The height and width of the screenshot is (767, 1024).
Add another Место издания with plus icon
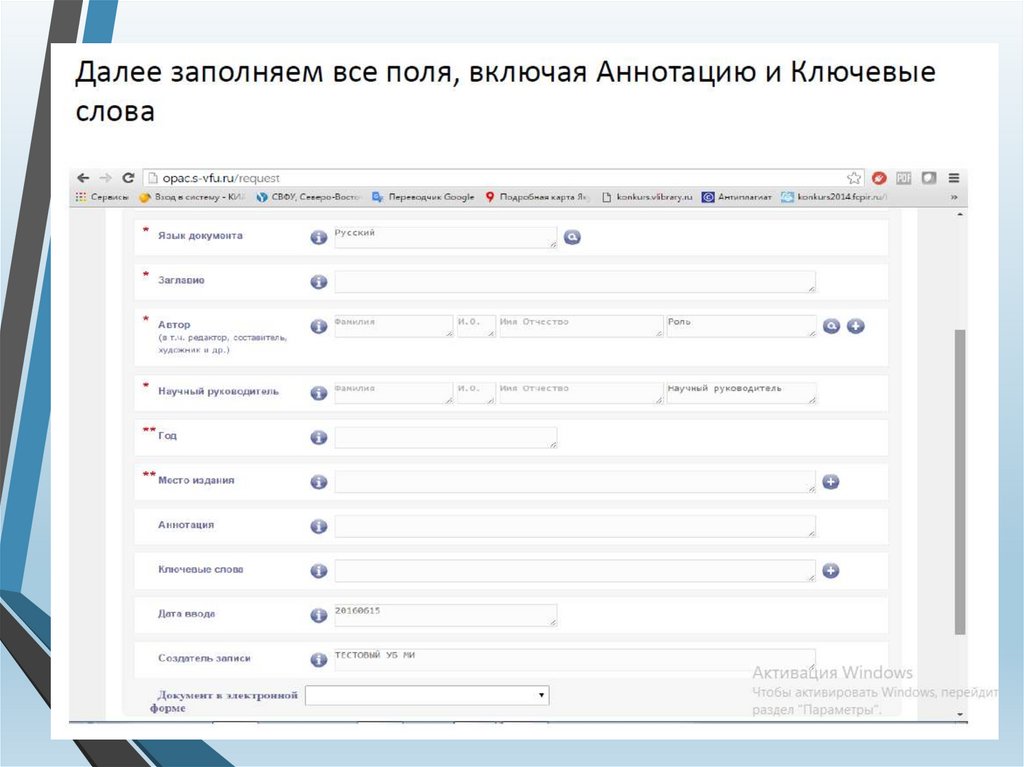click(x=830, y=482)
